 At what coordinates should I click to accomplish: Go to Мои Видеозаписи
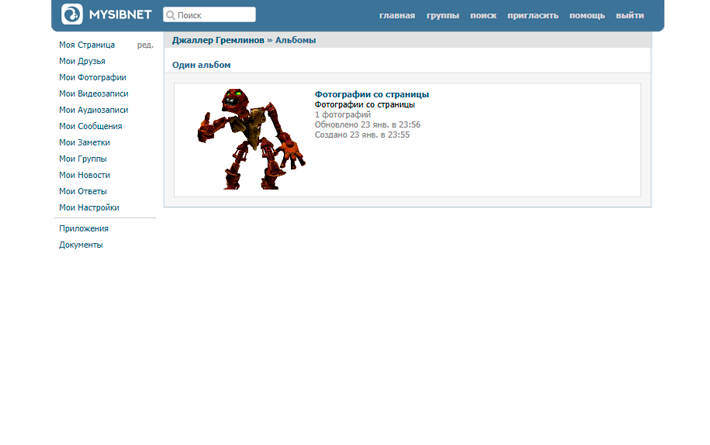pyautogui.click(x=93, y=94)
